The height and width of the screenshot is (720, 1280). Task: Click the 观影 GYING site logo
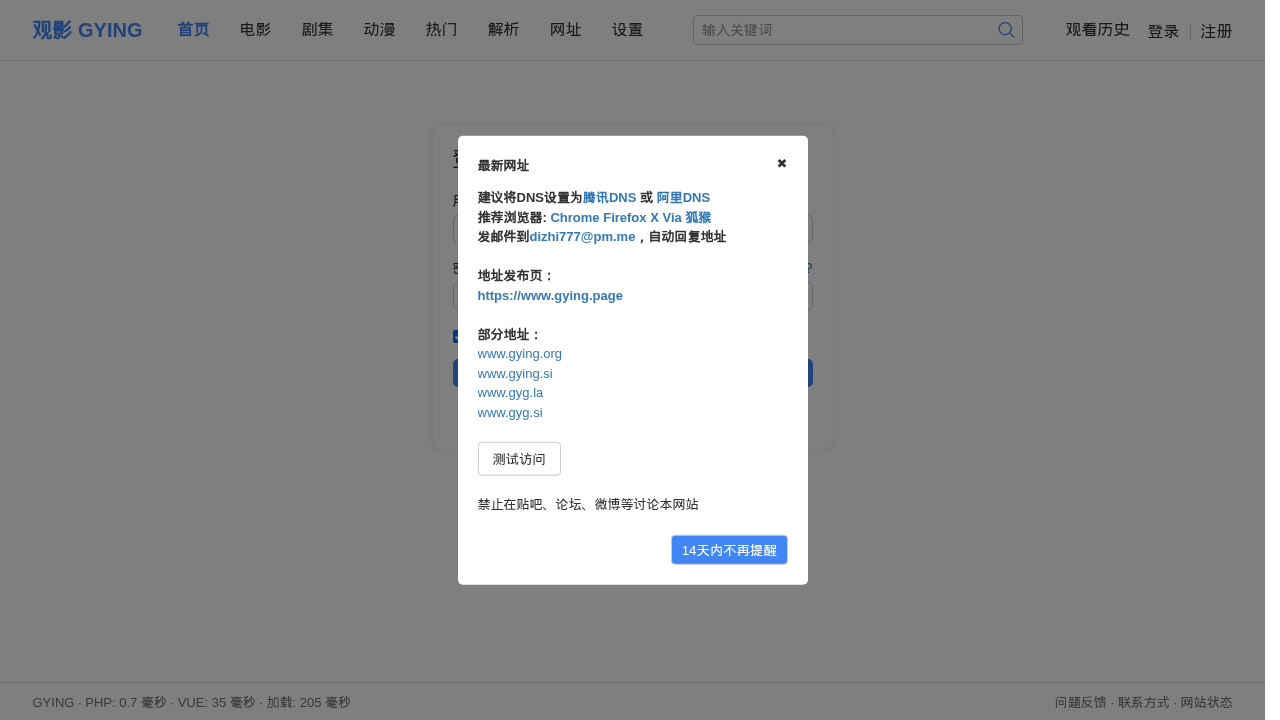pos(87,30)
